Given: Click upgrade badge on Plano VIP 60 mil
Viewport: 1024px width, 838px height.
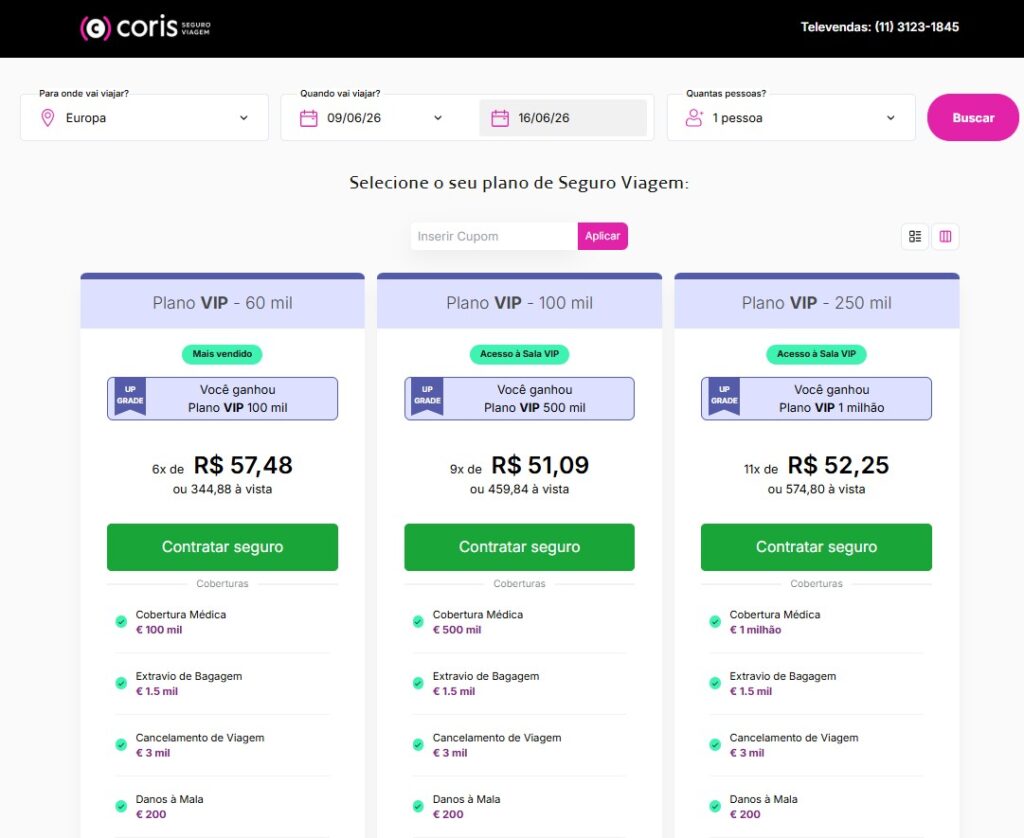Looking at the screenshot, I should pyautogui.click(x=129, y=398).
